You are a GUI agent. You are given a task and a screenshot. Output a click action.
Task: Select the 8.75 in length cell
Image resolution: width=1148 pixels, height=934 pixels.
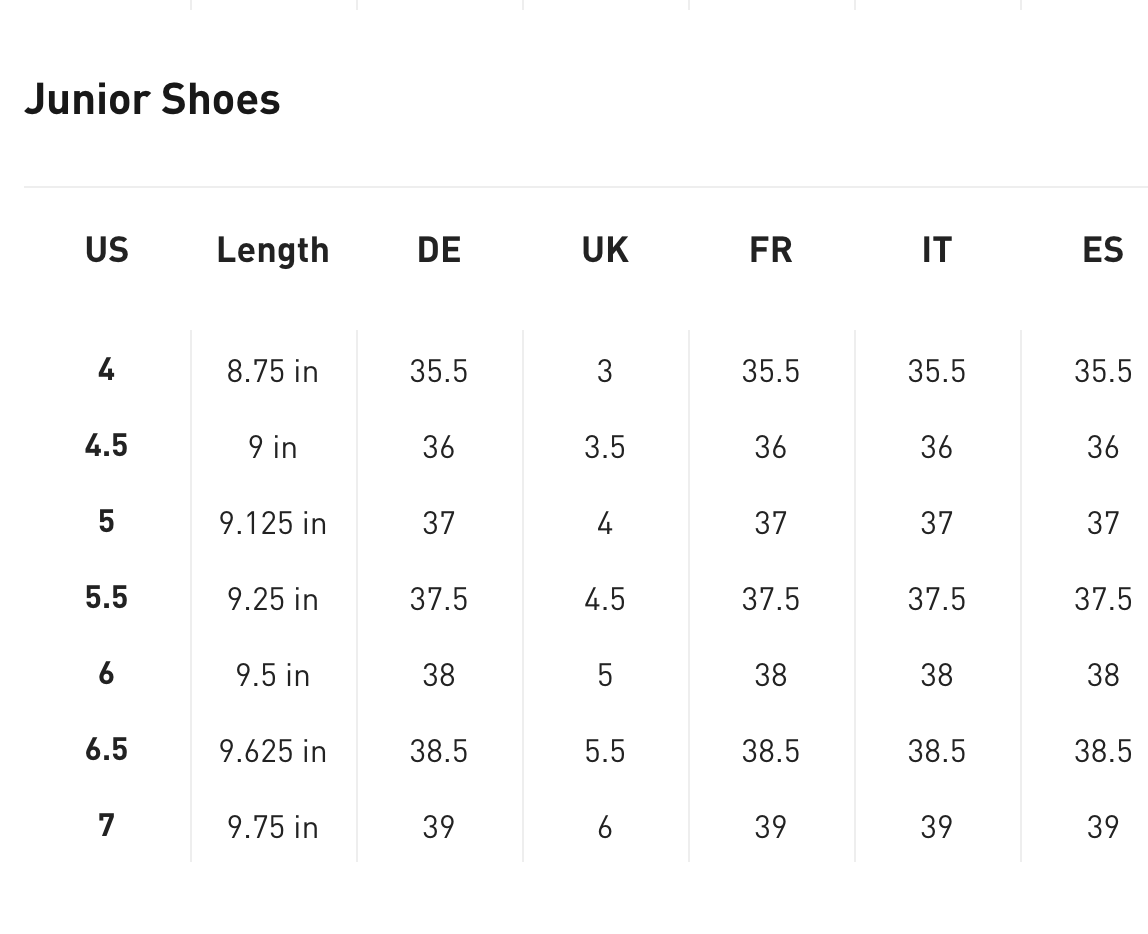coord(273,371)
